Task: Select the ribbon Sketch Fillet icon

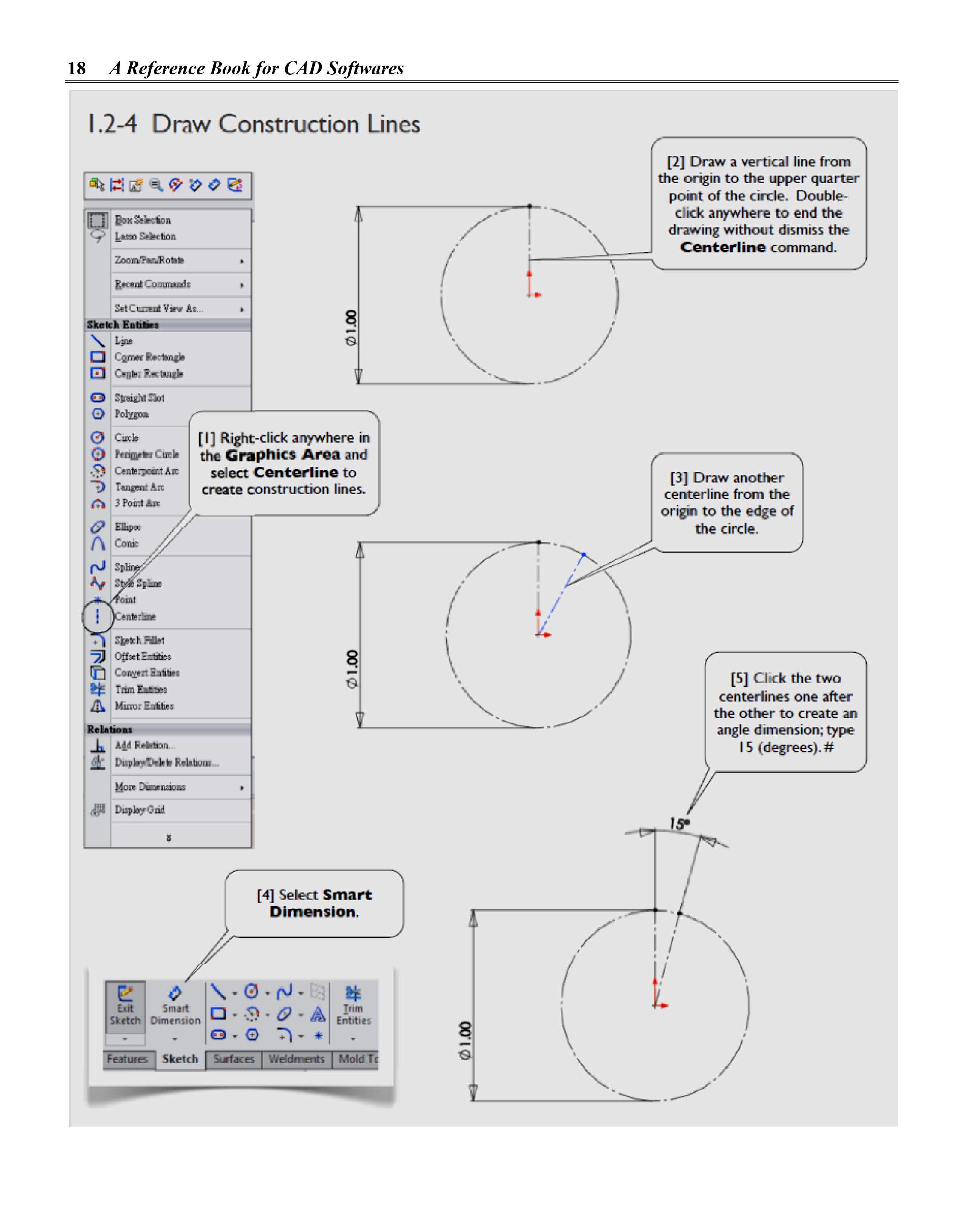Action: (x=284, y=1035)
